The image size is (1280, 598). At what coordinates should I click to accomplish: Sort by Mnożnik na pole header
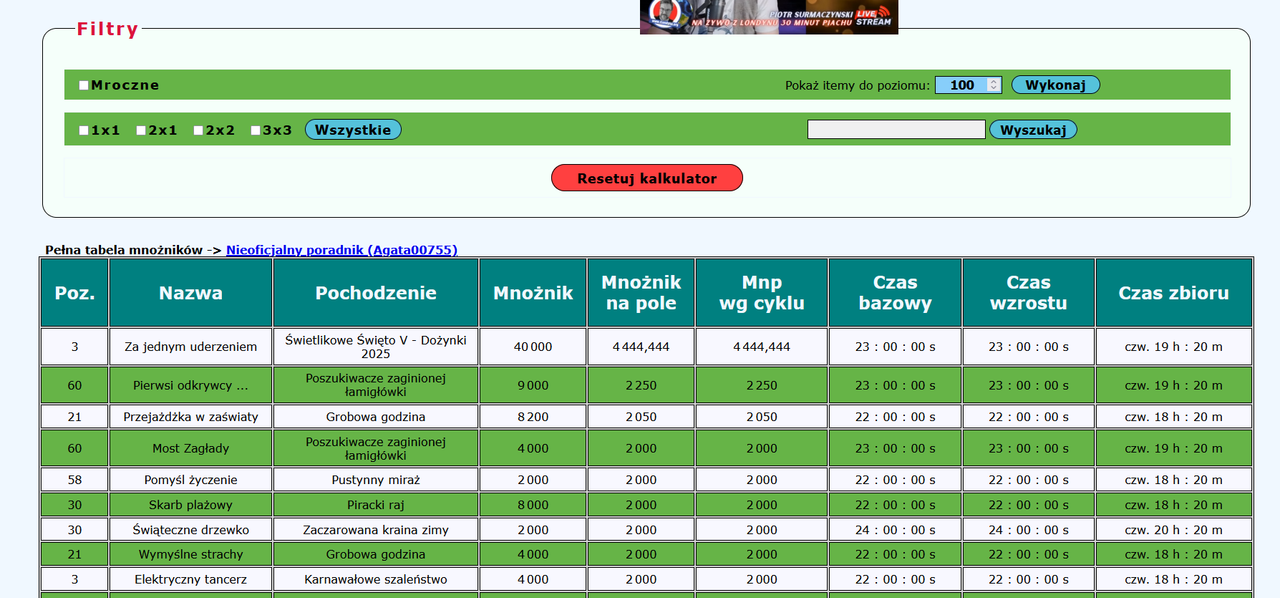(x=641, y=293)
